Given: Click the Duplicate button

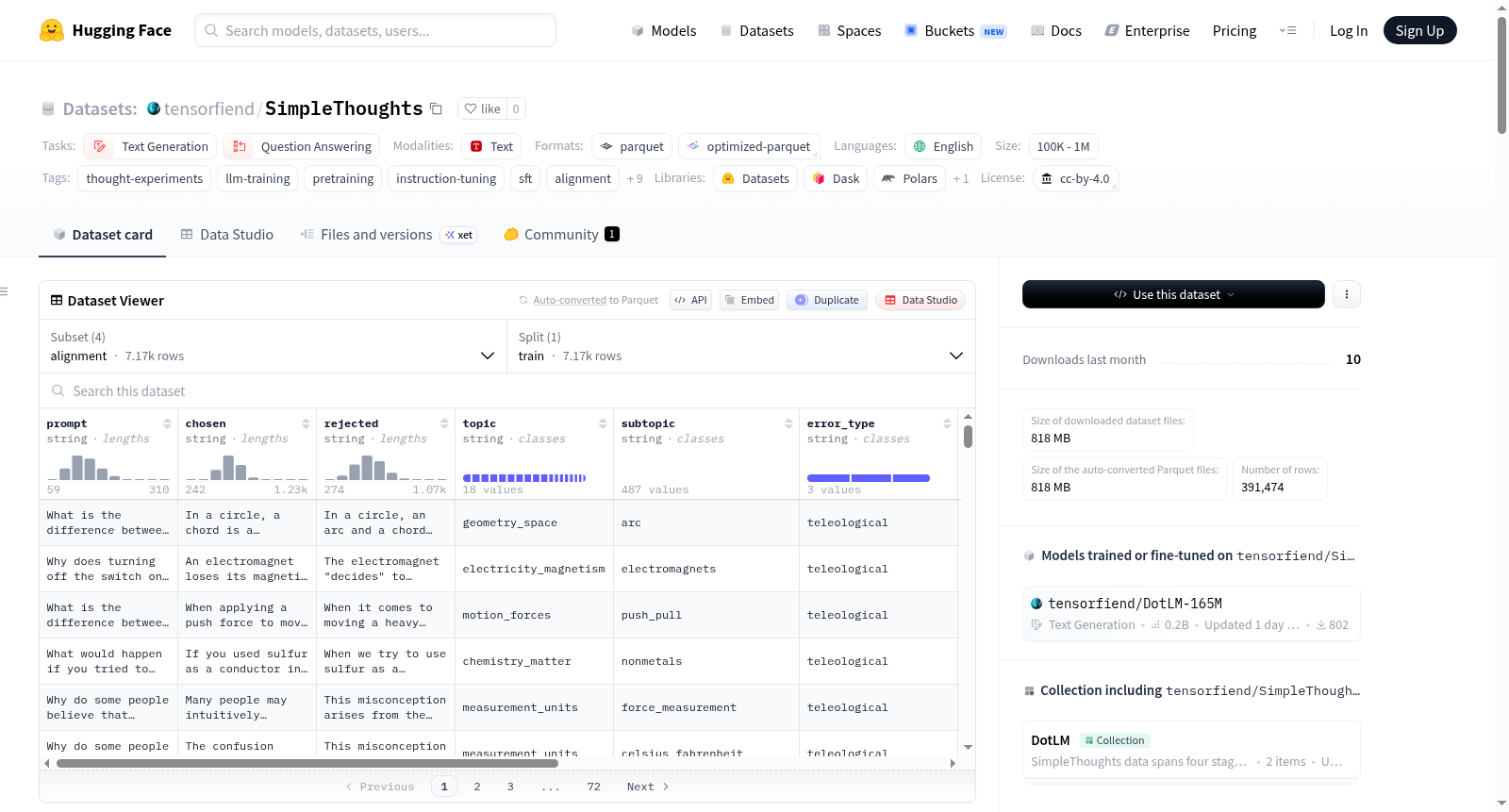Looking at the screenshot, I should coord(827,300).
